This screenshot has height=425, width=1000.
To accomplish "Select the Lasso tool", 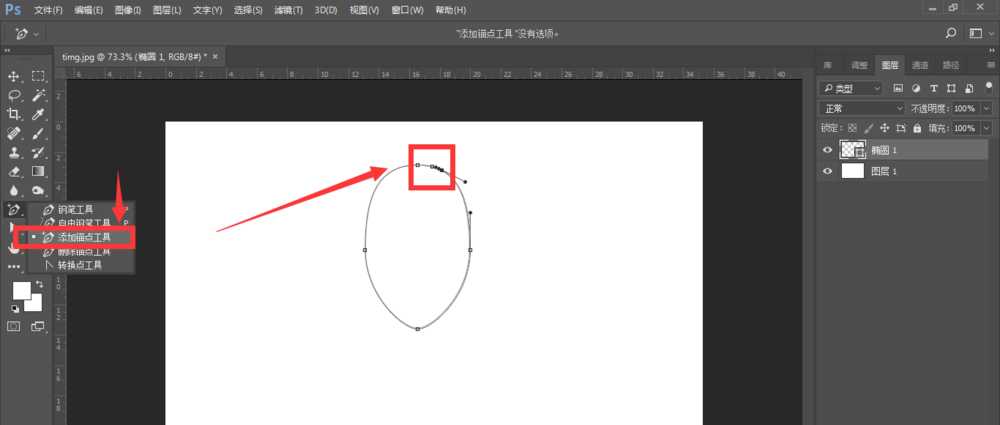I will tap(15, 95).
